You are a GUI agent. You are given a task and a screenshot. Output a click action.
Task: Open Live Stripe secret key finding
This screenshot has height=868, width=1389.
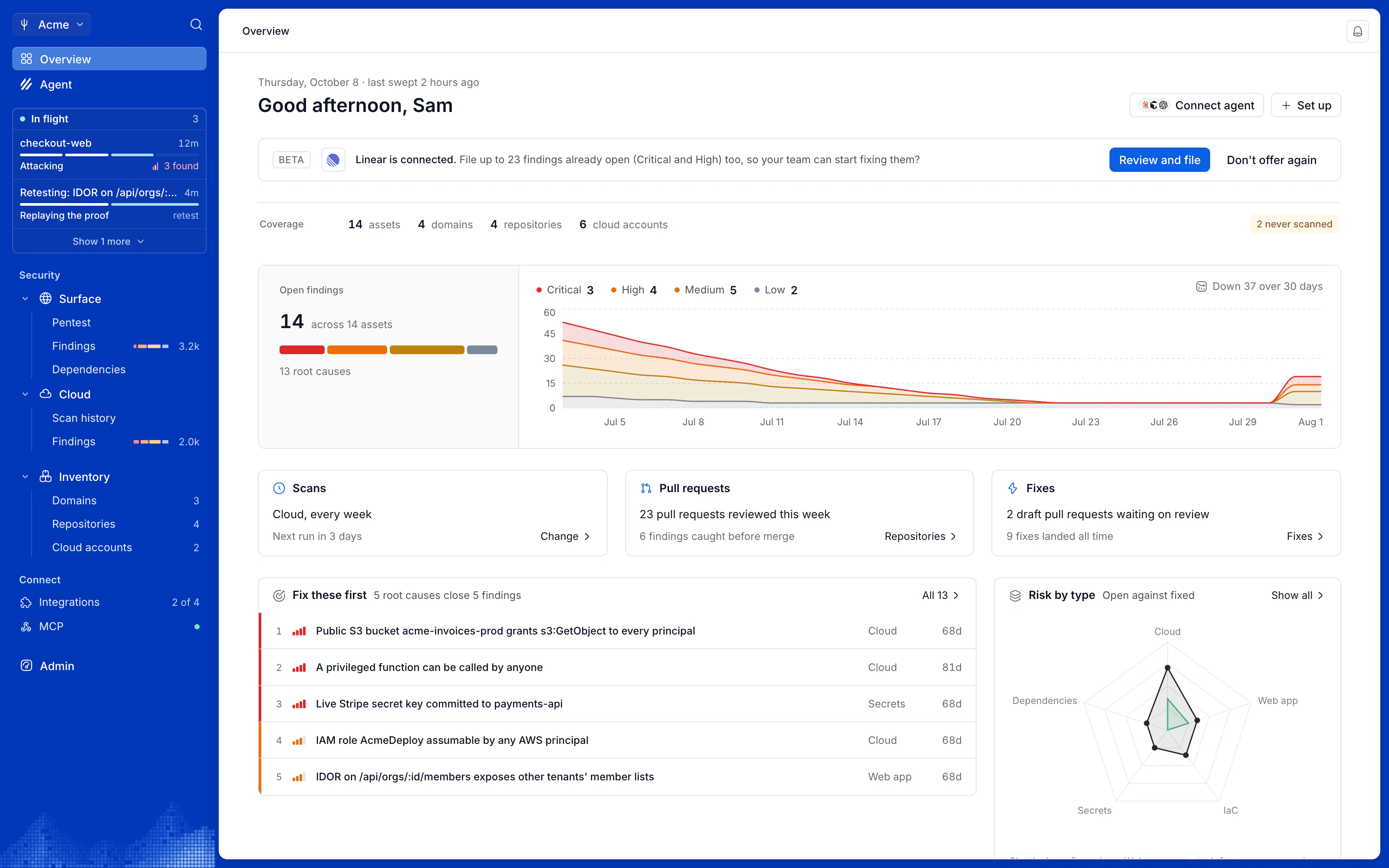pyautogui.click(x=618, y=704)
